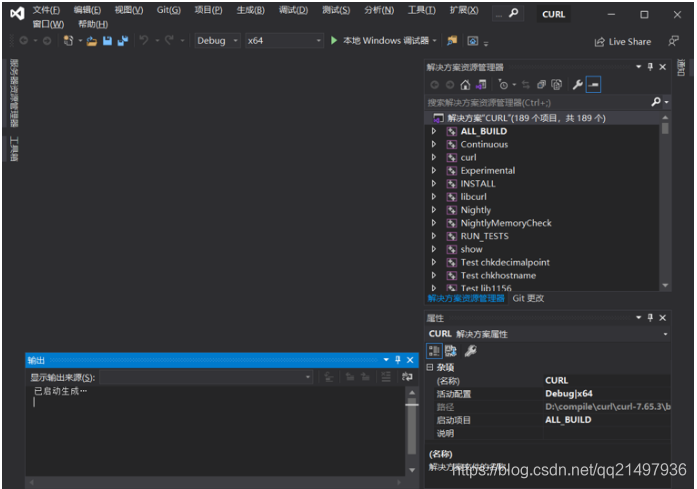Screen dimensions: 697x489
Task: Collapse the Misc category in Properties
Action: (430, 367)
